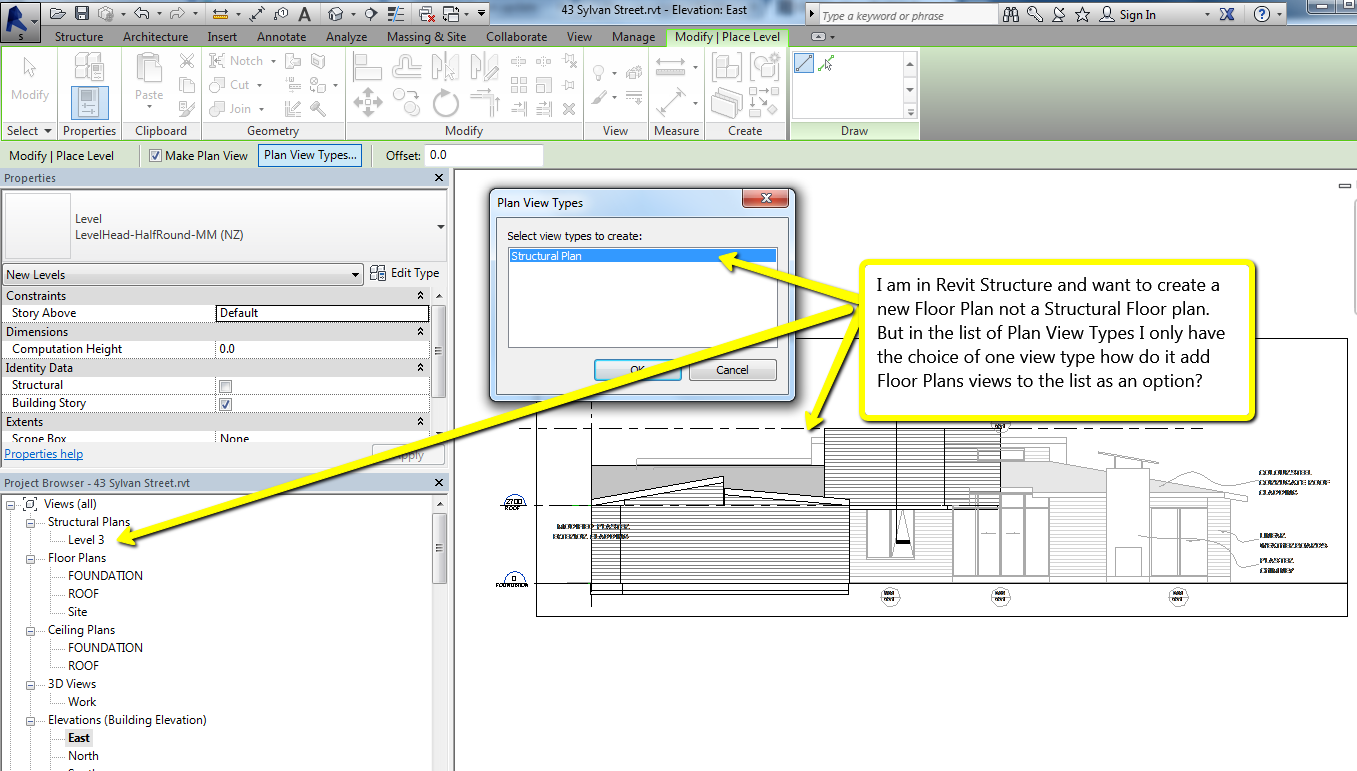Viewport: 1357px width, 771px height.
Task: Switch to the Structure ribbon tab
Action: tap(79, 37)
